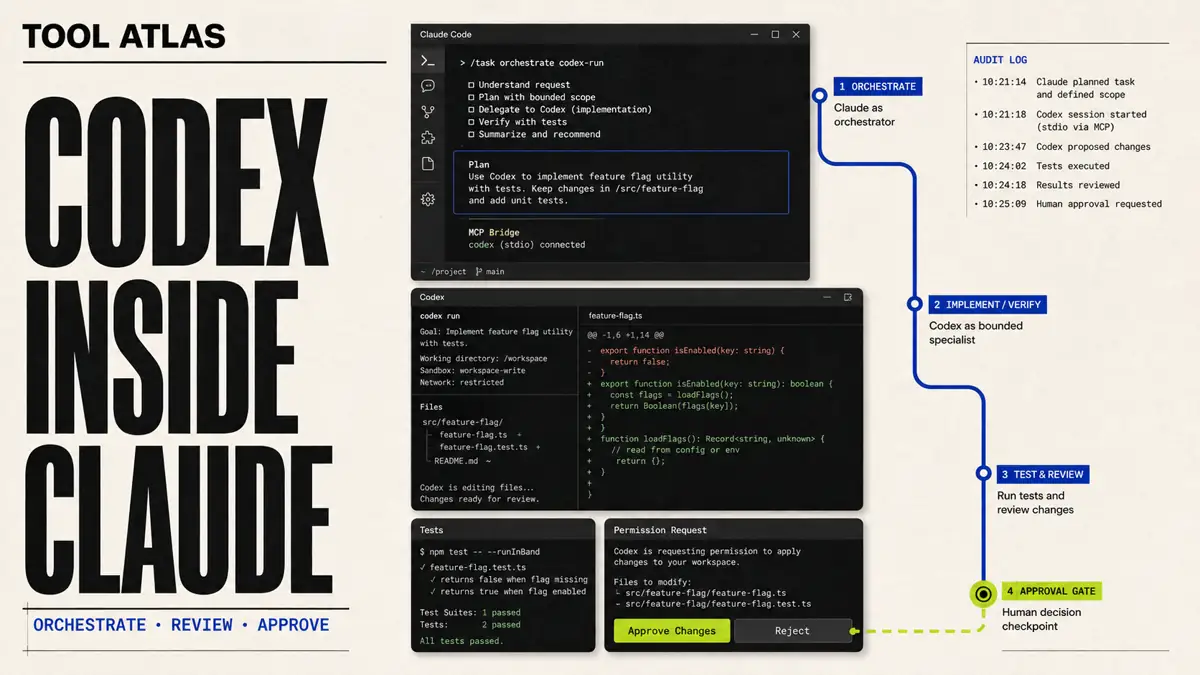Minimize the Codex window
Screen dimensions: 1200x675
pos(825,297)
